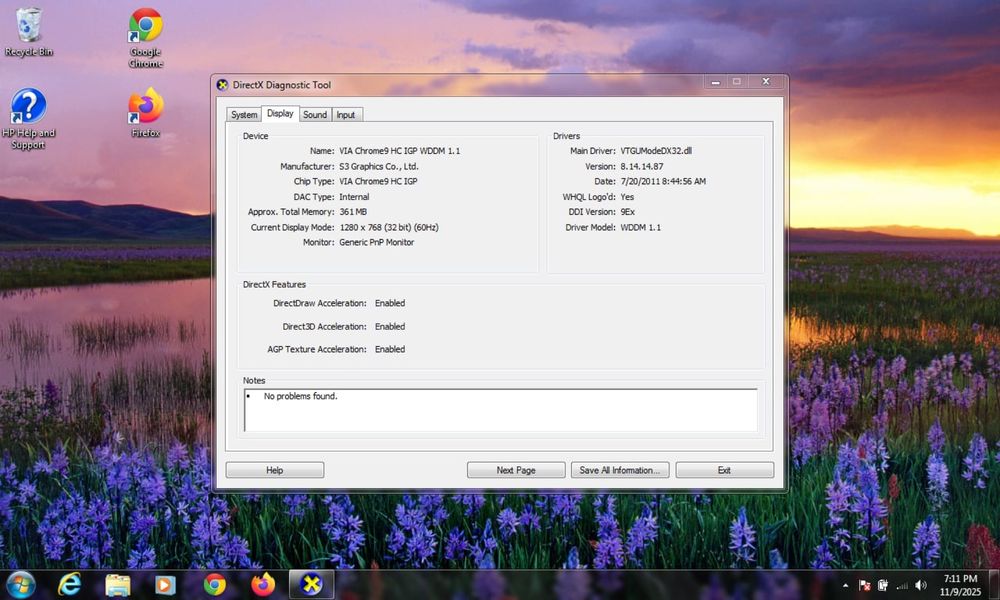
Task: Click driver version '8.14.14.87'
Action: click(x=642, y=166)
